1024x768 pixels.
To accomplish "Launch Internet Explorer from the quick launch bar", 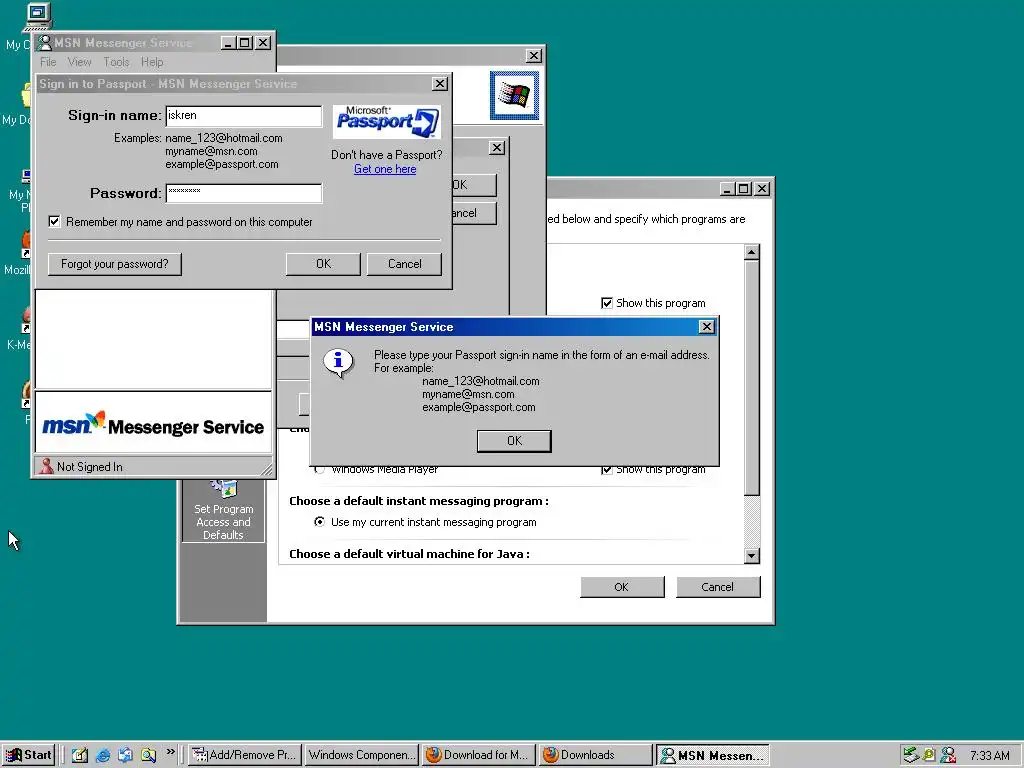I will 103,755.
